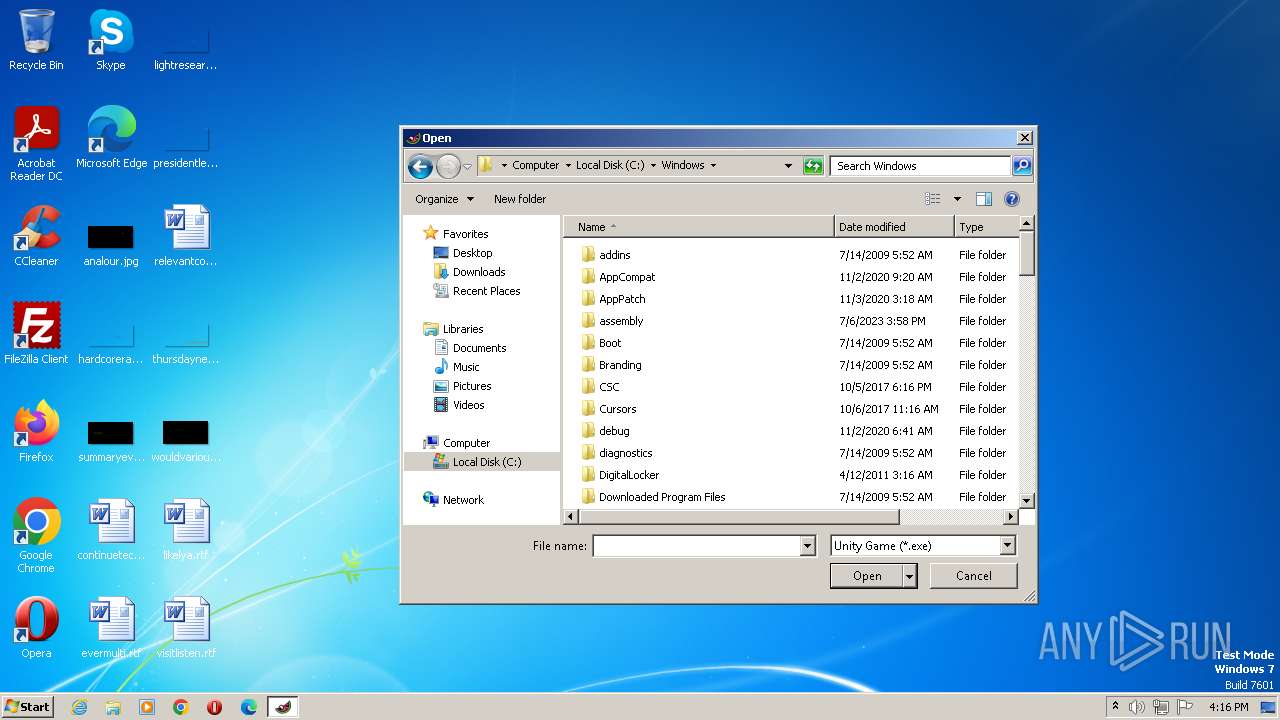This screenshot has height=720, width=1280.
Task: Click the Back arrow in Open dialog
Action: 420,166
